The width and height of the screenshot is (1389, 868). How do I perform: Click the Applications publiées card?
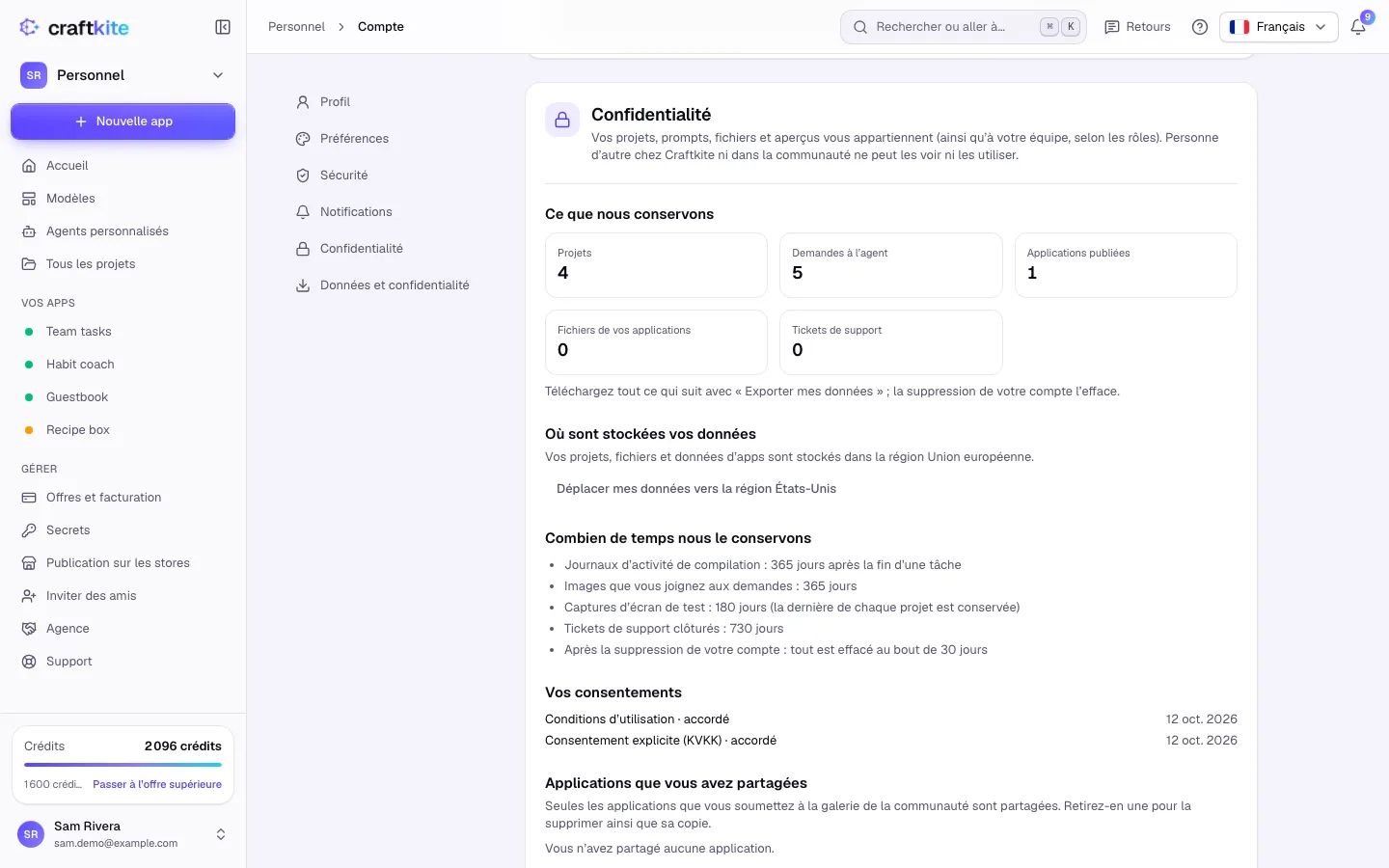1126,265
